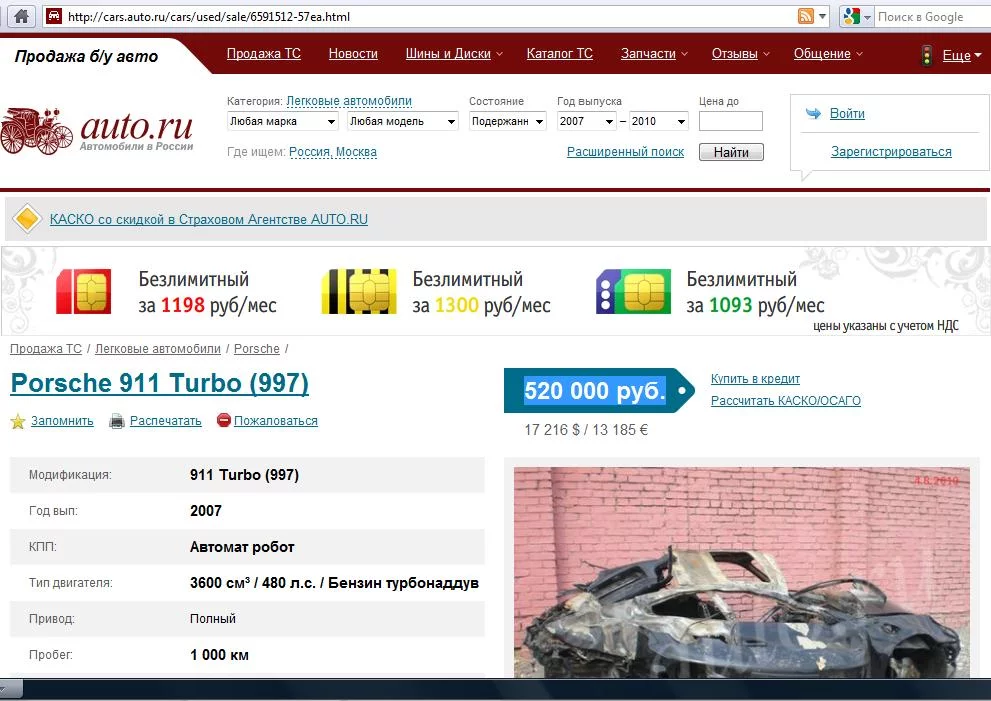Screen dimensions: 991x701
Task: Expand the Запчасти submenu arrow
Action: click(684, 54)
